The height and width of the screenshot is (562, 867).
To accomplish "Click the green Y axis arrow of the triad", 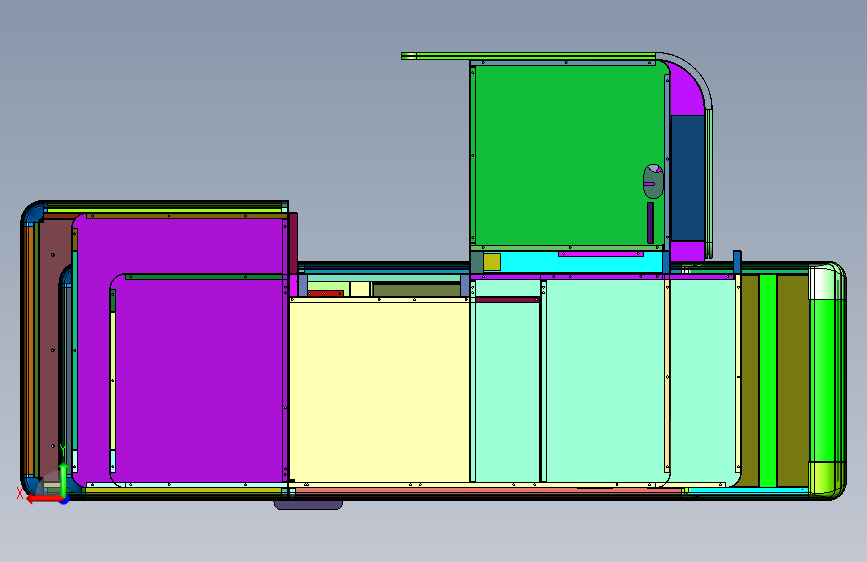I will 63,478.
